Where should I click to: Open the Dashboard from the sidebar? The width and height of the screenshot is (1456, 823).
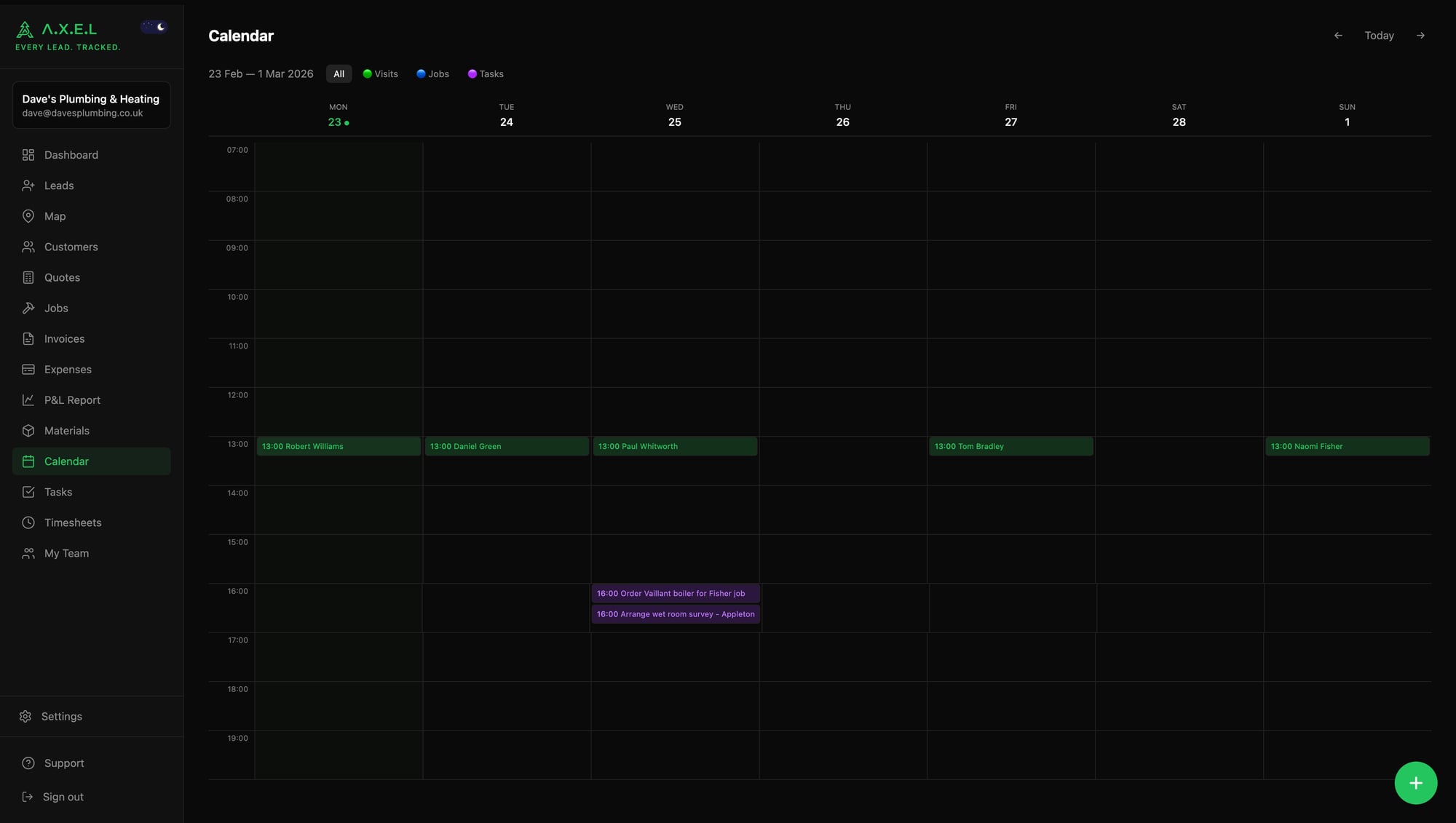(x=71, y=154)
